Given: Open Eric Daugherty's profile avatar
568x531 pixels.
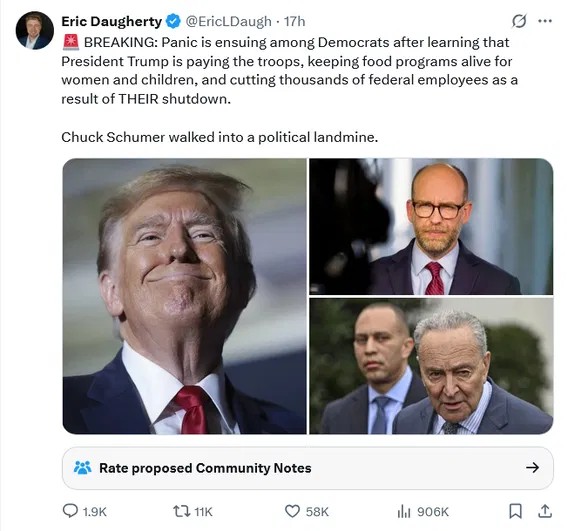Looking at the screenshot, I should pos(35,30).
